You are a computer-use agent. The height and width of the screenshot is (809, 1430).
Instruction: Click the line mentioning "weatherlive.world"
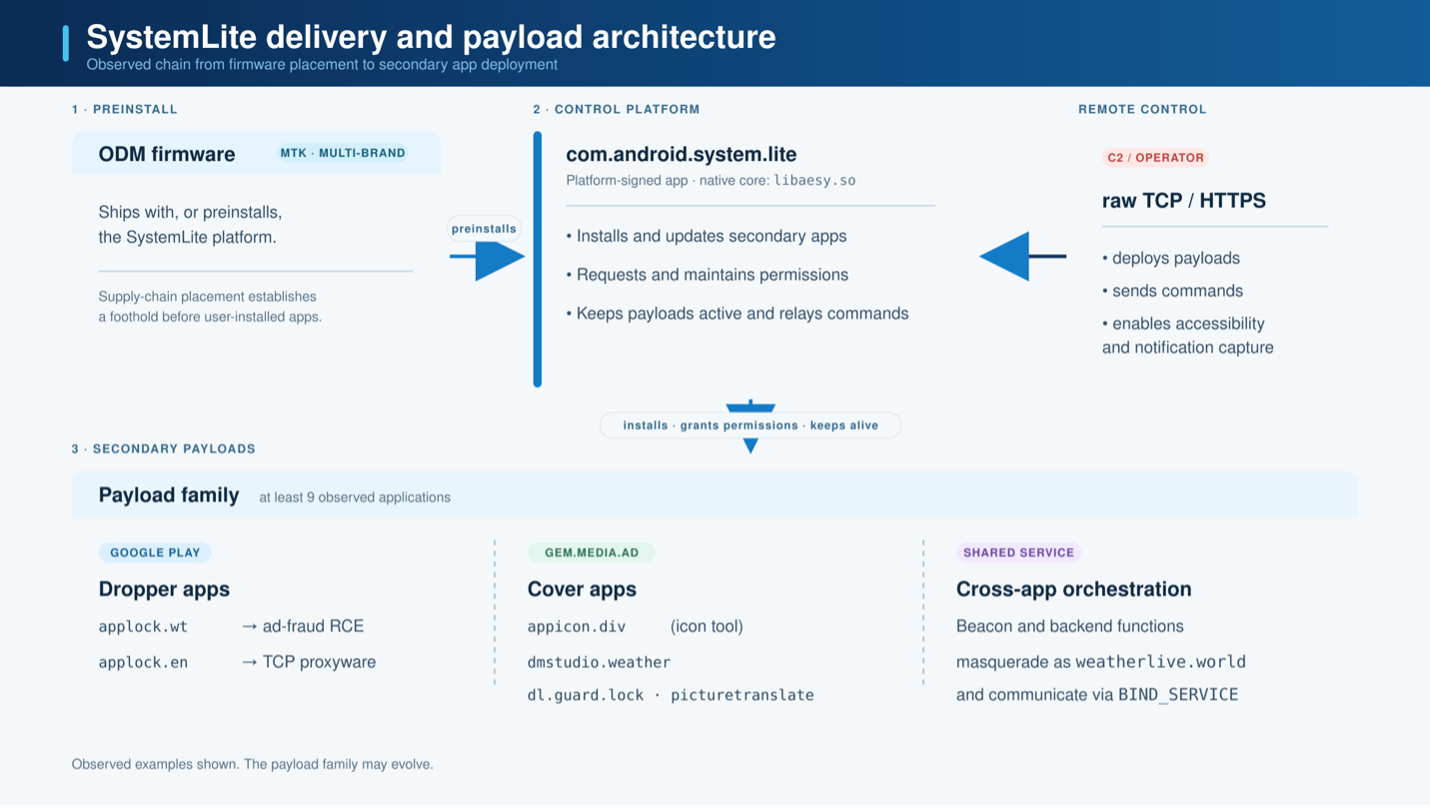1101,662
